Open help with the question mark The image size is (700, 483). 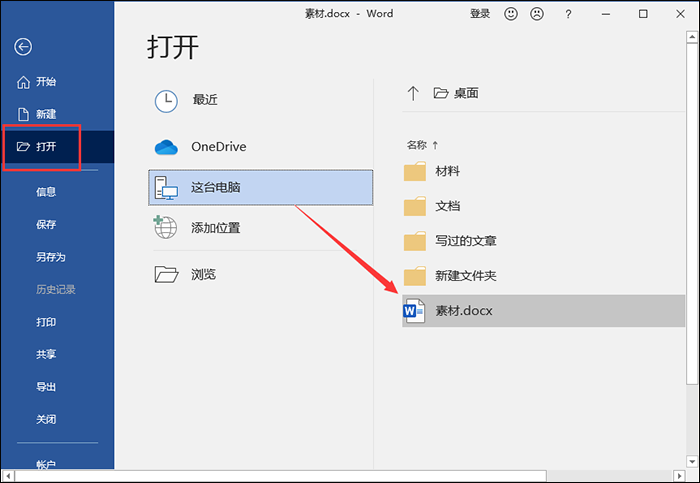pyautogui.click(x=568, y=14)
